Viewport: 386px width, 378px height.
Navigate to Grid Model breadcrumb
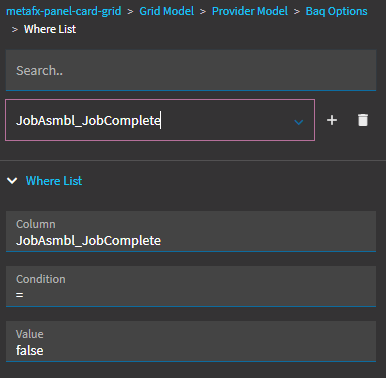click(166, 11)
